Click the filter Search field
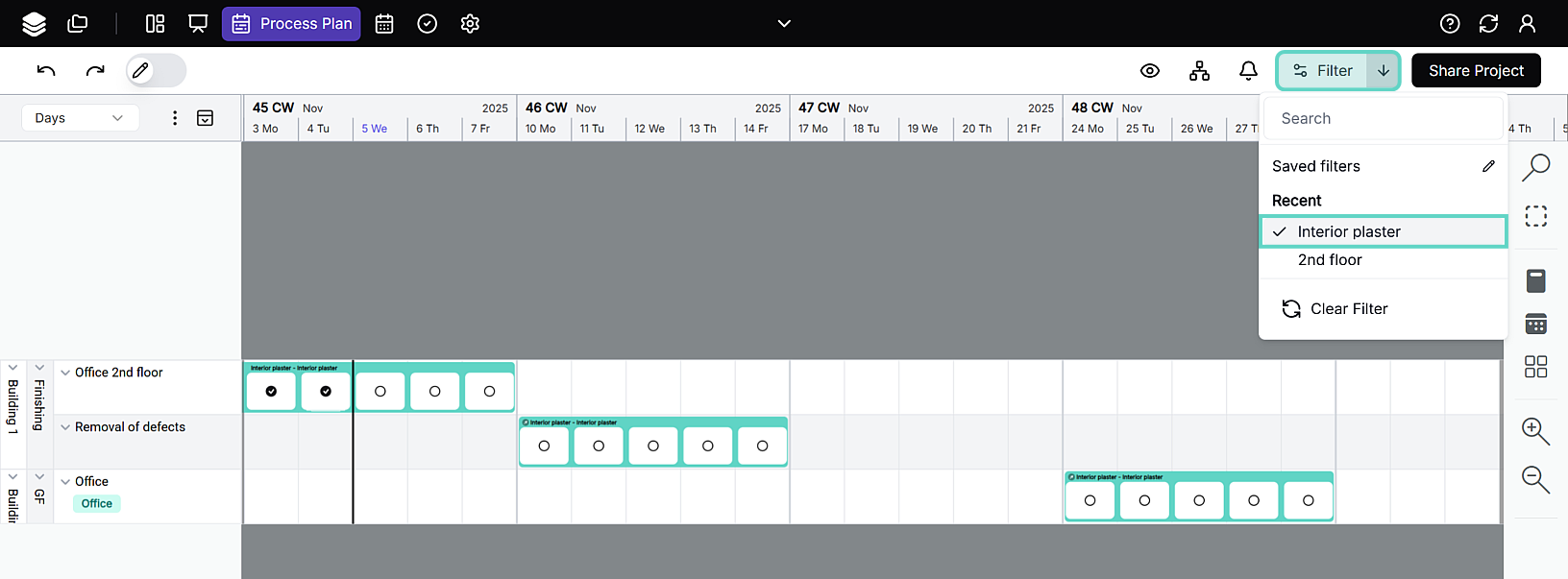Screen dimensions: 1568x579 pos(1383,119)
